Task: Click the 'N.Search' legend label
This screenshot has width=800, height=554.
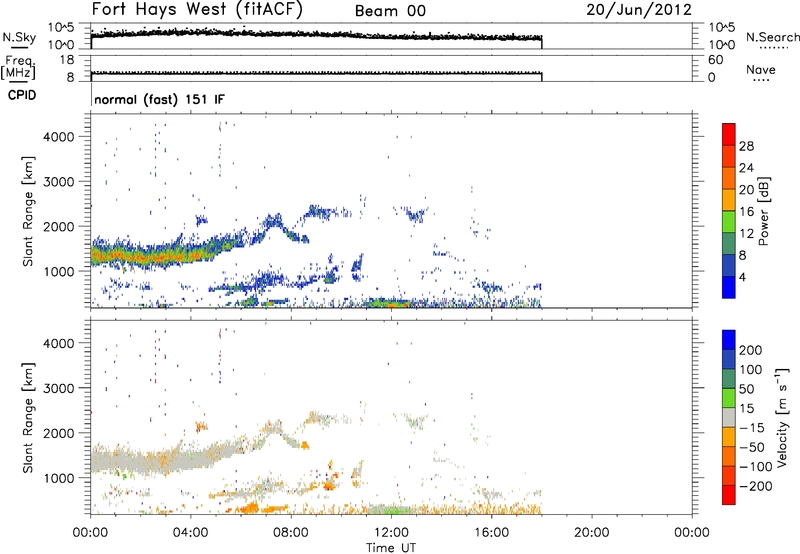Action: [x=772, y=37]
